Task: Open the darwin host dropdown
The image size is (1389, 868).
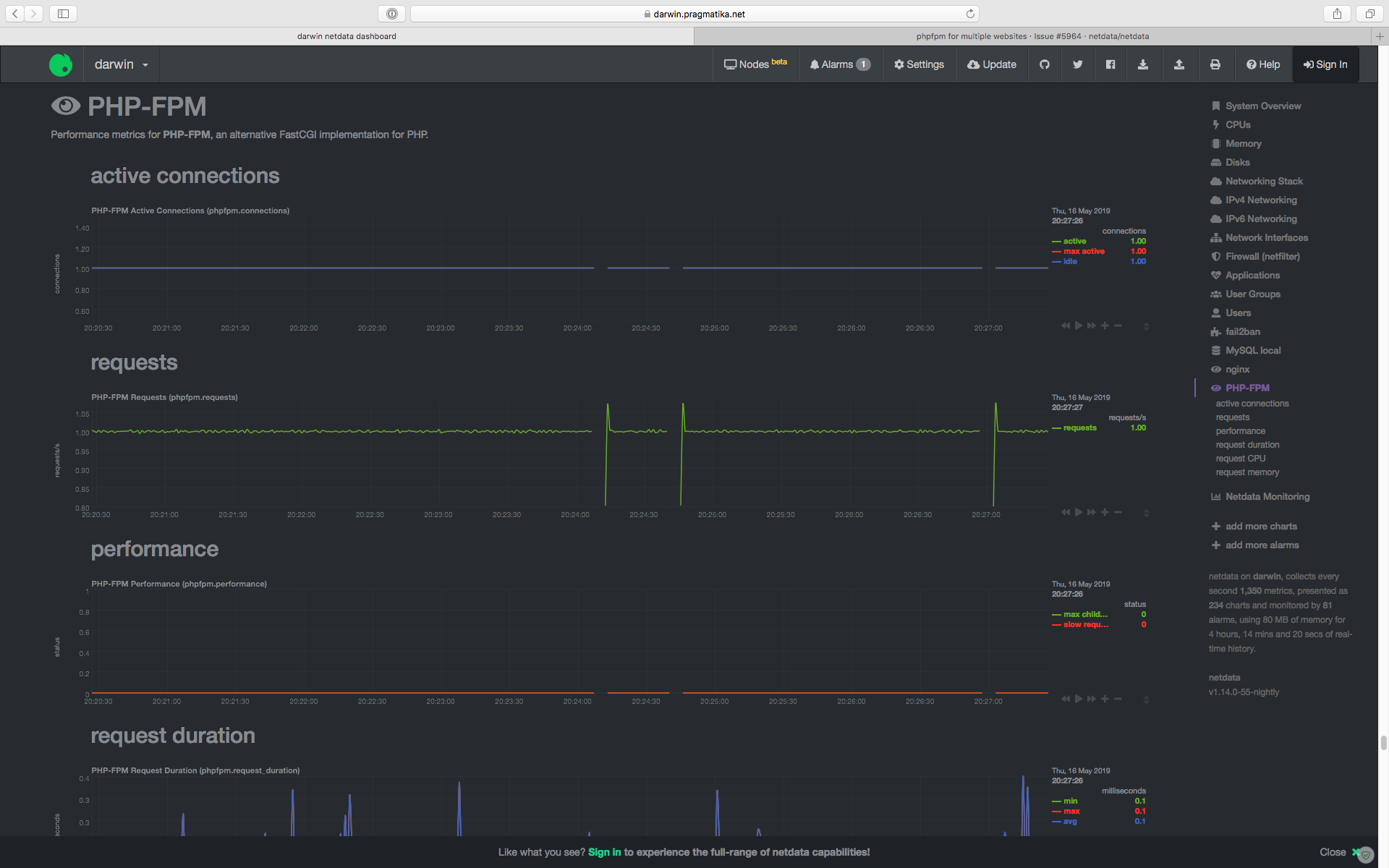Action: (121, 64)
